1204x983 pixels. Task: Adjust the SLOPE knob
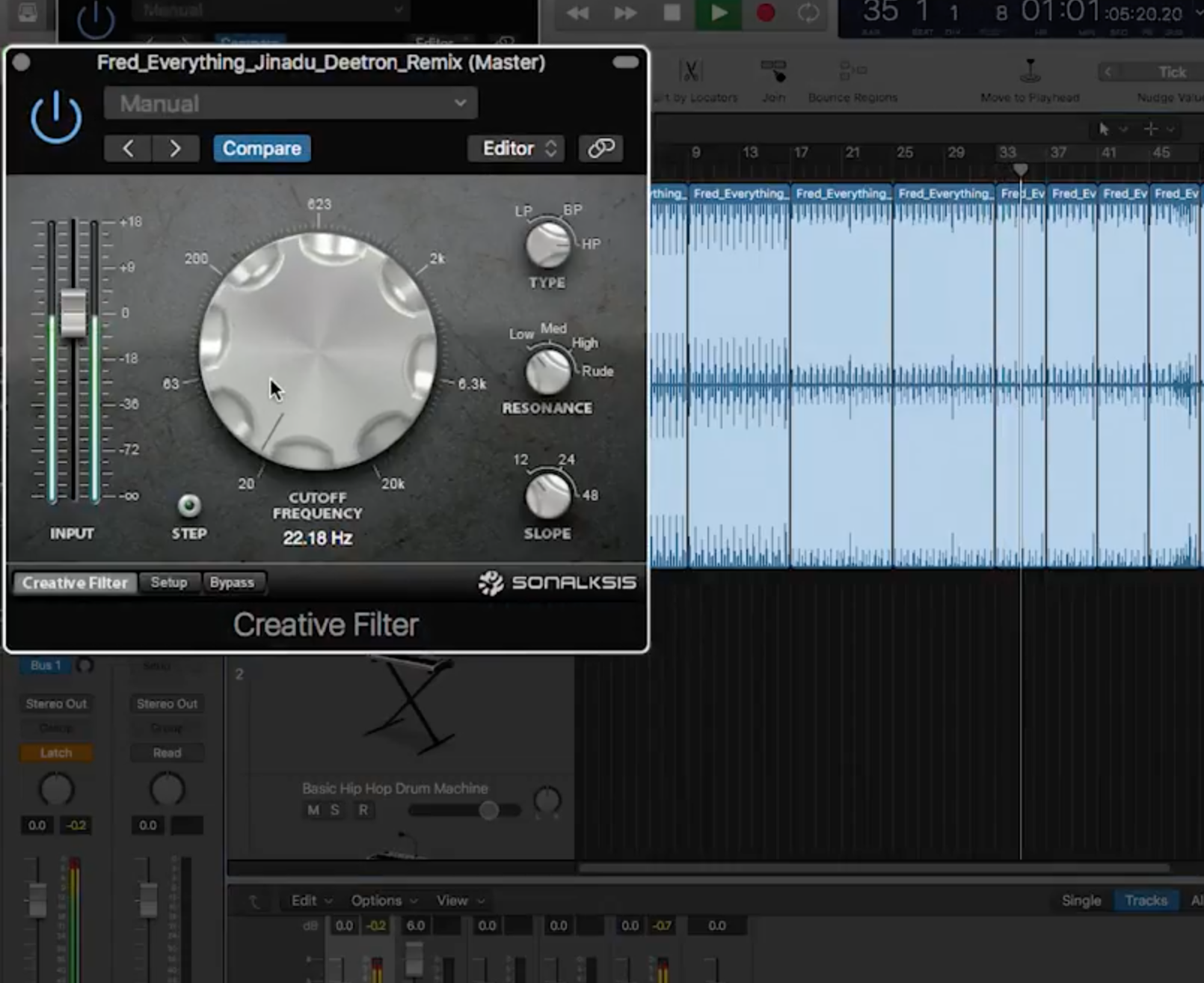point(548,495)
